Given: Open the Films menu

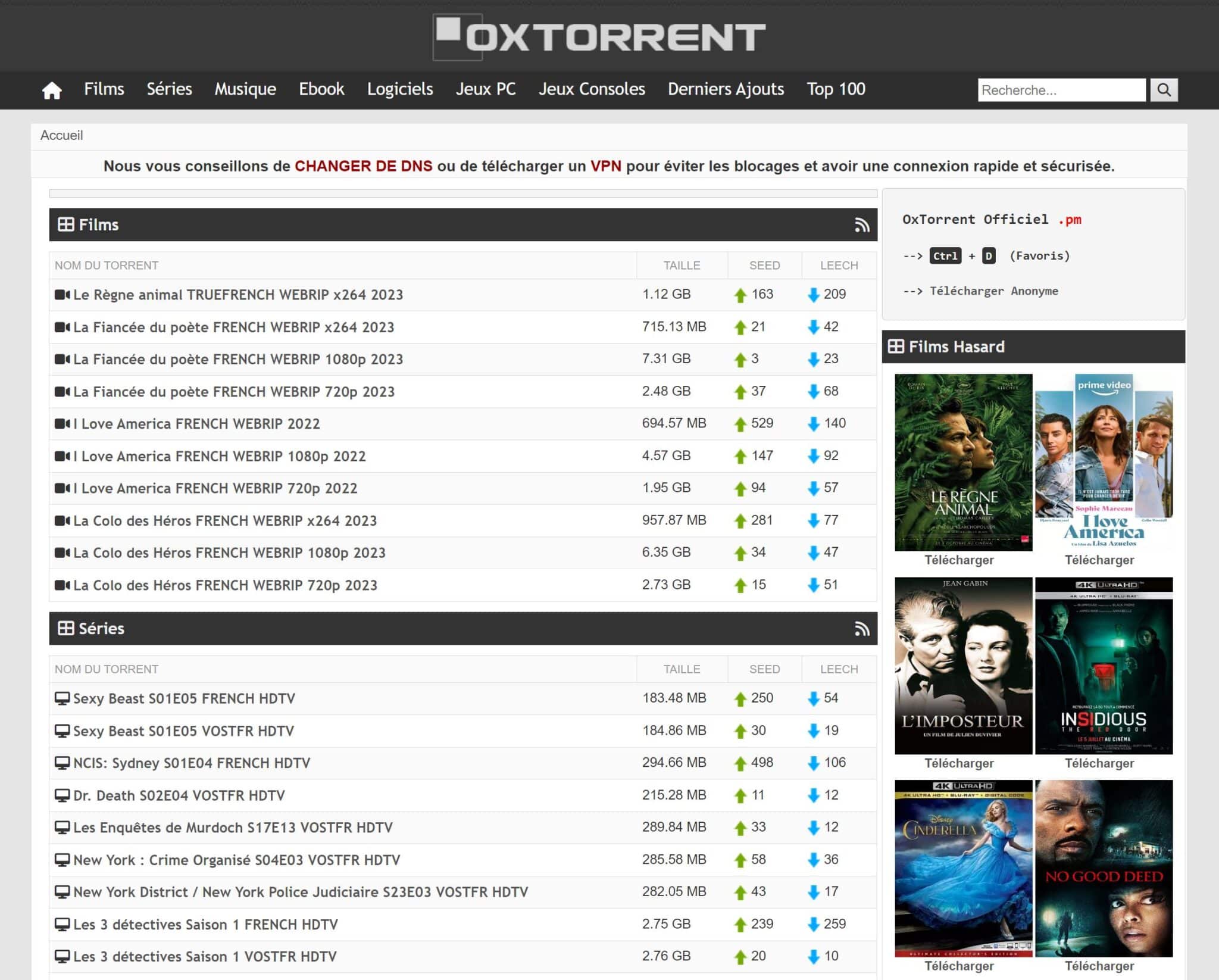Looking at the screenshot, I should coord(104,89).
